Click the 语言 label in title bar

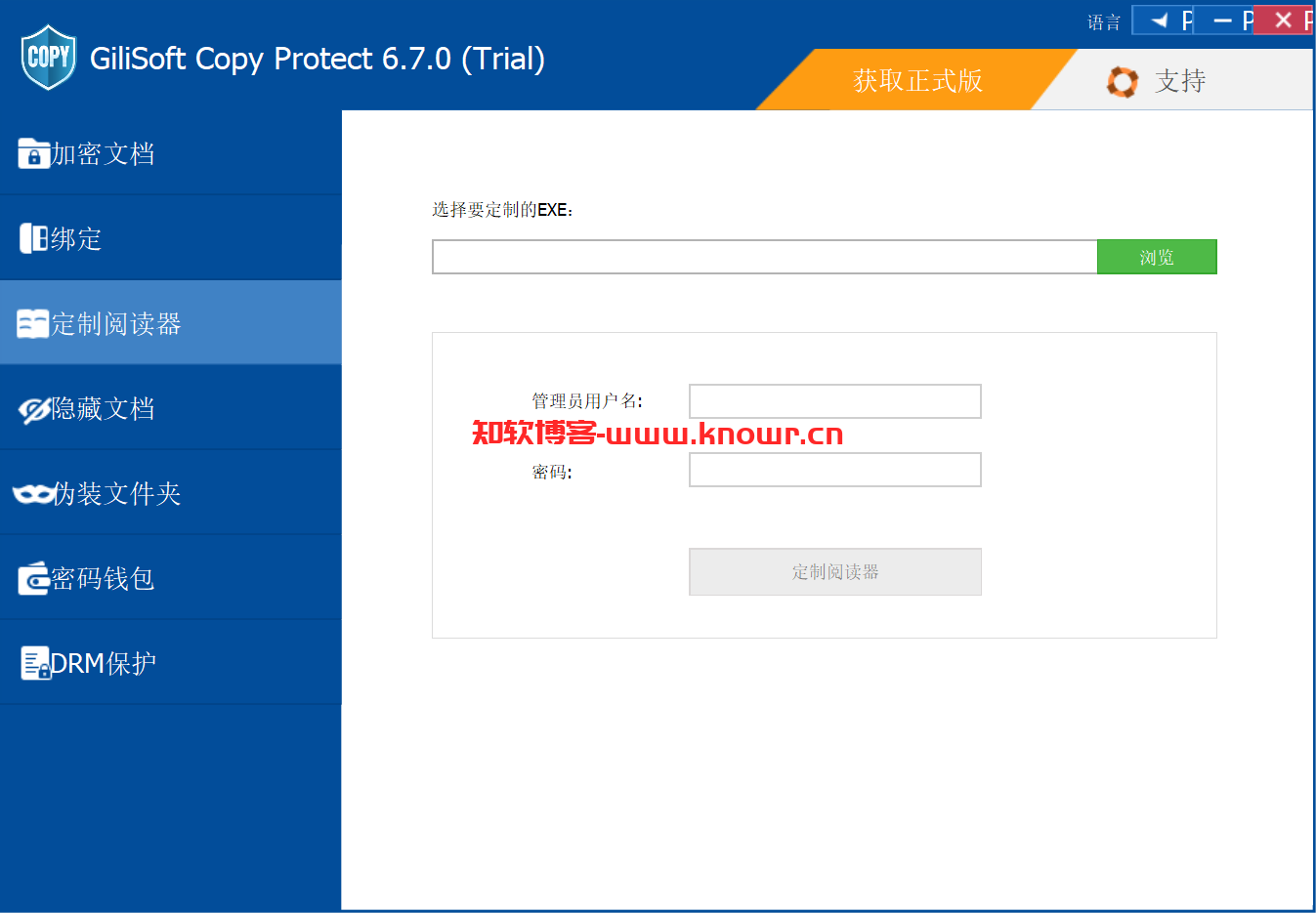coord(1104,21)
